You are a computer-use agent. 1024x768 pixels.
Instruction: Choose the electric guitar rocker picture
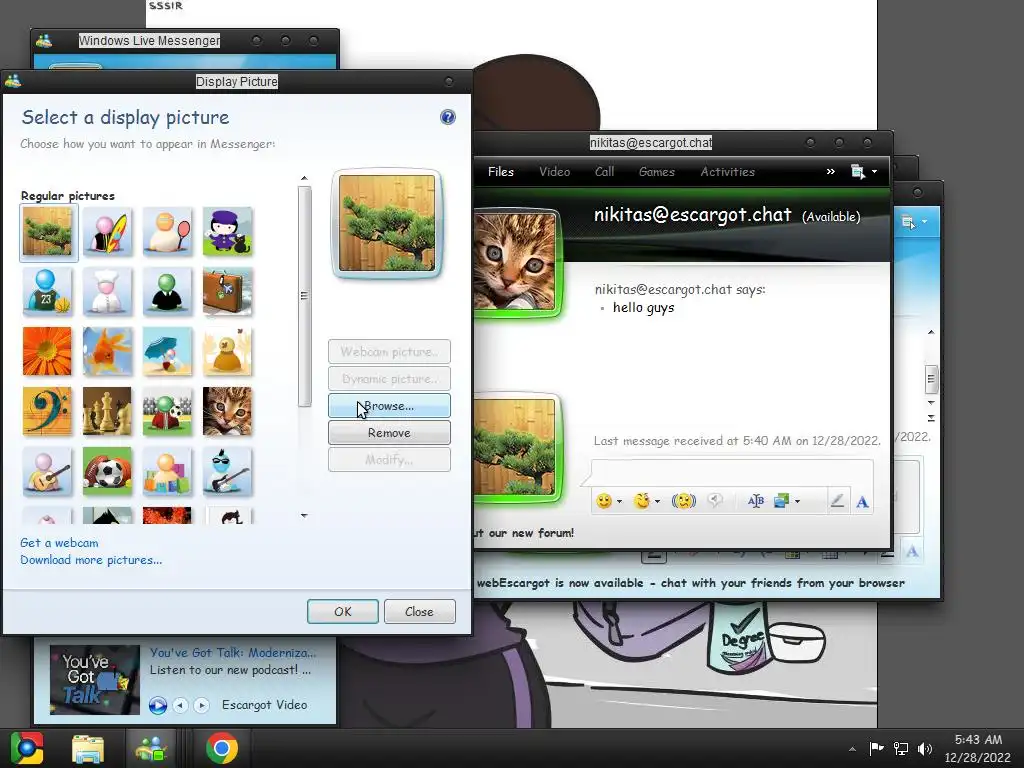point(227,472)
